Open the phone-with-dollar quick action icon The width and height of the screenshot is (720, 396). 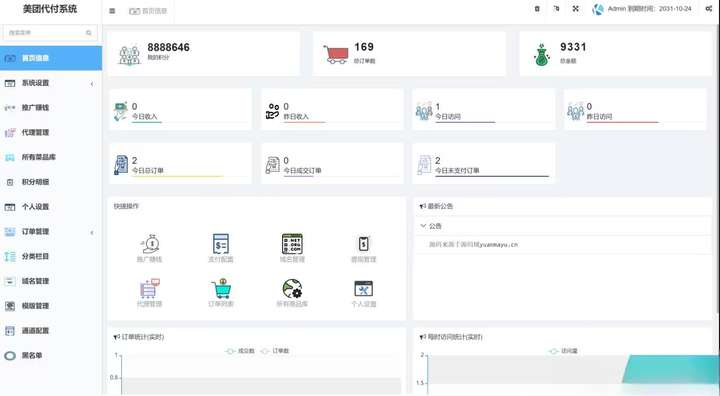[364, 244]
